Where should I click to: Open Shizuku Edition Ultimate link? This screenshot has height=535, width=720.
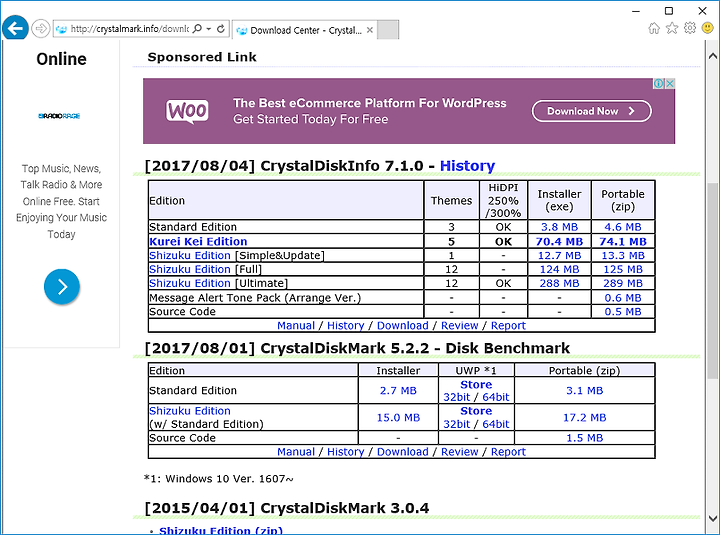click(190, 283)
